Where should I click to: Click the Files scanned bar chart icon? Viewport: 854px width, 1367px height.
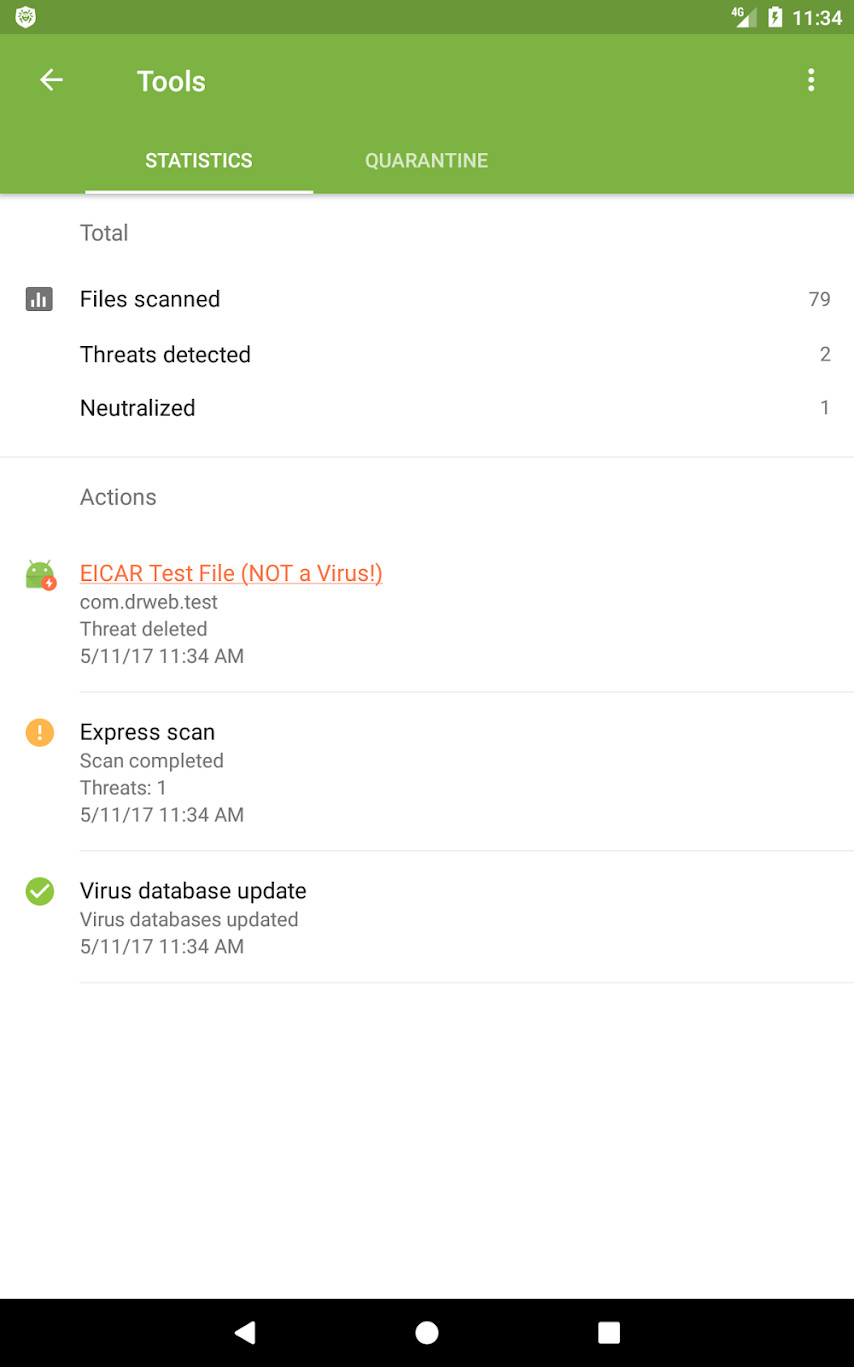click(39, 299)
